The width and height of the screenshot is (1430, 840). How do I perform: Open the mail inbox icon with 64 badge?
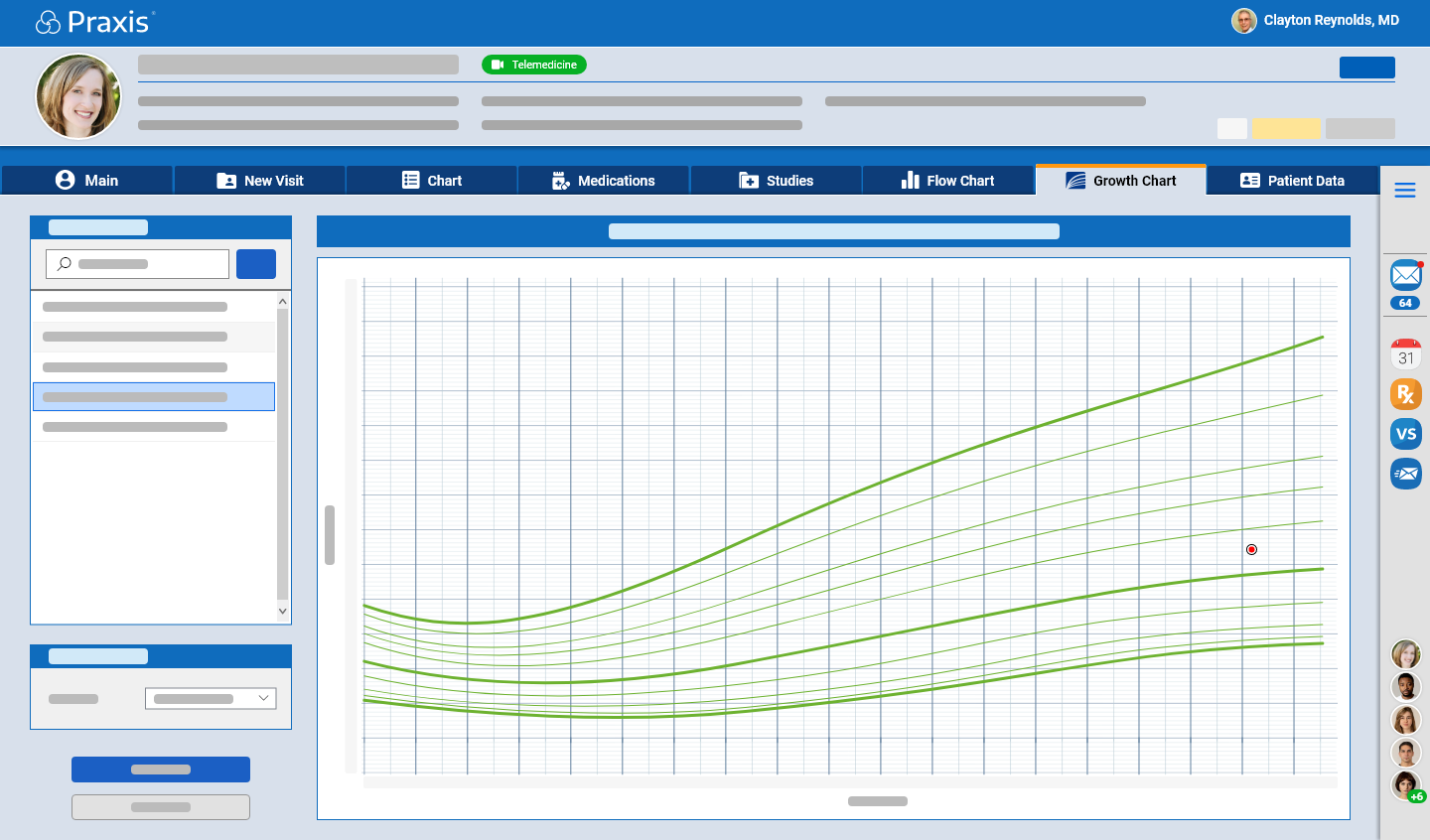point(1406,275)
